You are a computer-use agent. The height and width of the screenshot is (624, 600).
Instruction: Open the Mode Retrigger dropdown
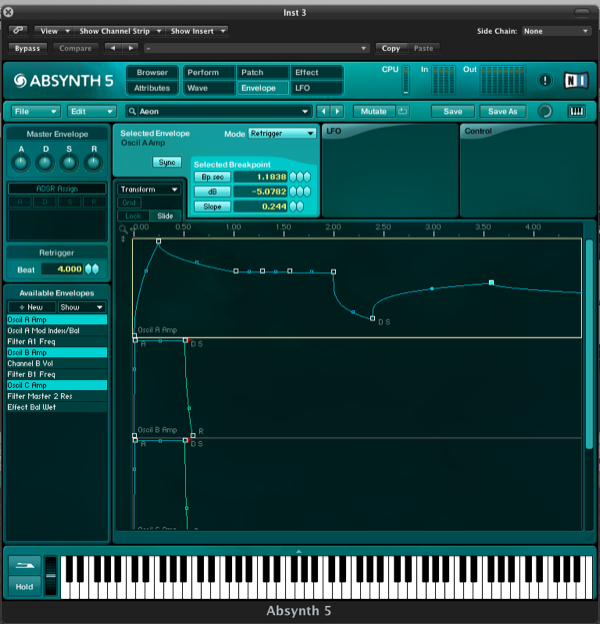282,133
